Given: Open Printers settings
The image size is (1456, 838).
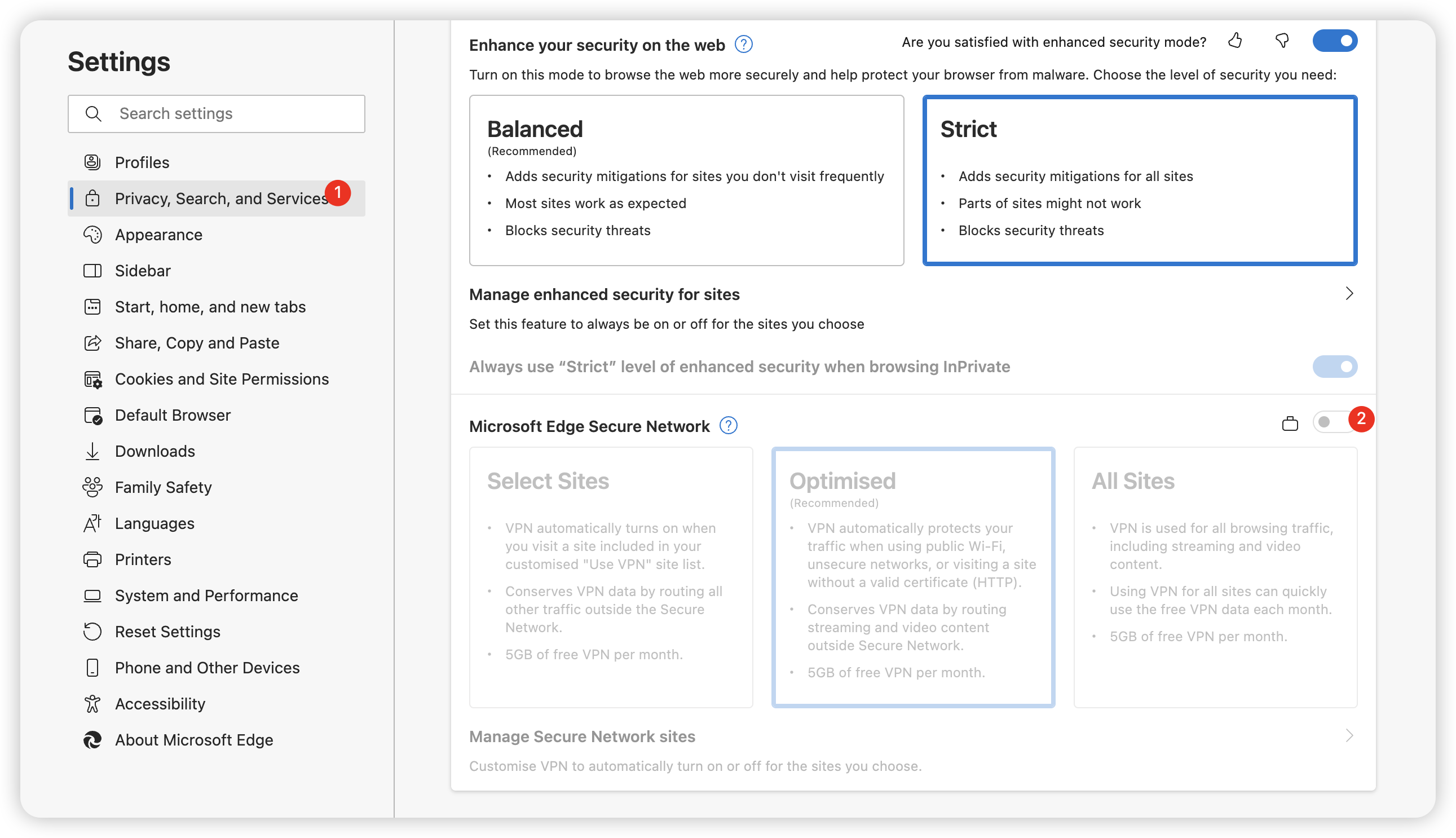Looking at the screenshot, I should pos(217,559).
